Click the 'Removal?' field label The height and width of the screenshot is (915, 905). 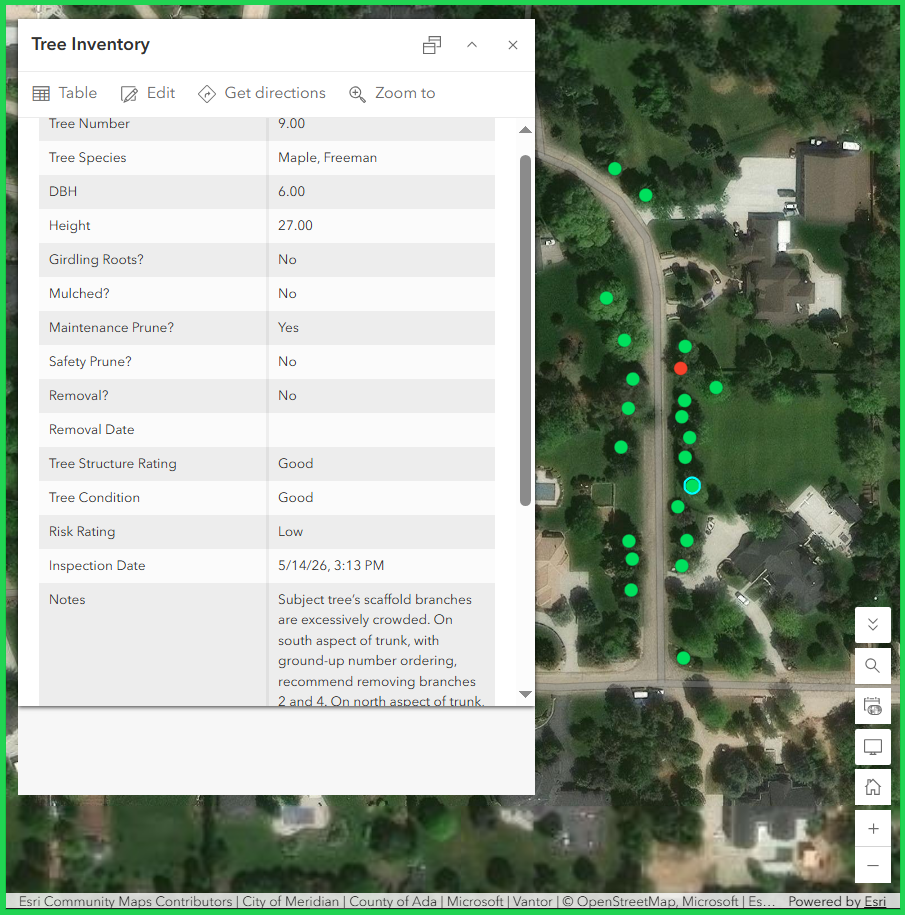click(79, 396)
